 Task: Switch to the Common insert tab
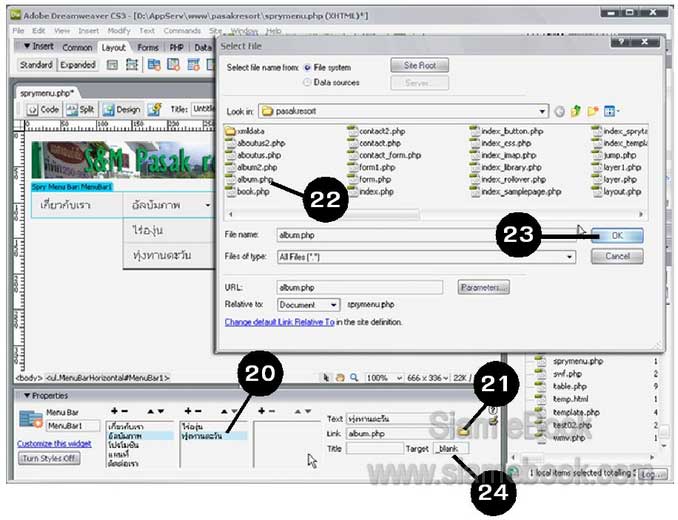pos(77,47)
